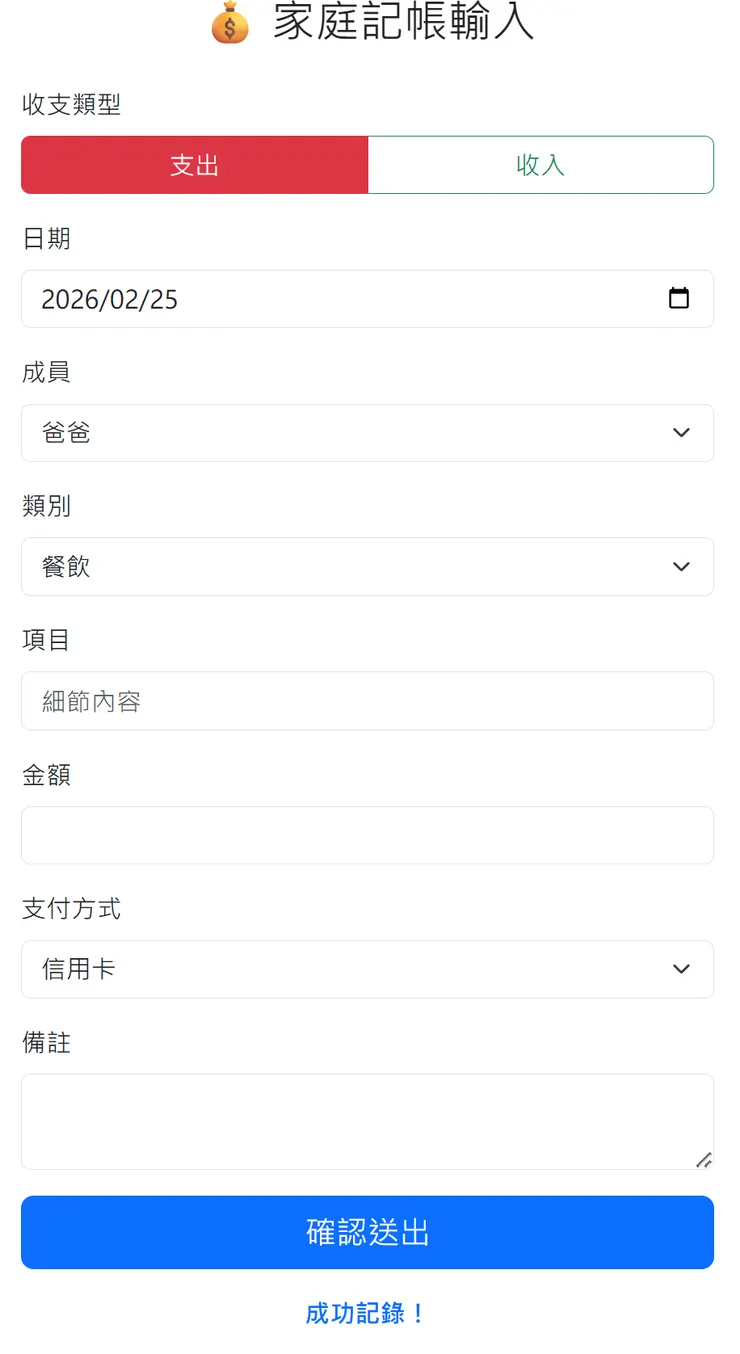Open the 成員 member selector showing 爸爸
The height and width of the screenshot is (1354, 740).
pos(367,433)
